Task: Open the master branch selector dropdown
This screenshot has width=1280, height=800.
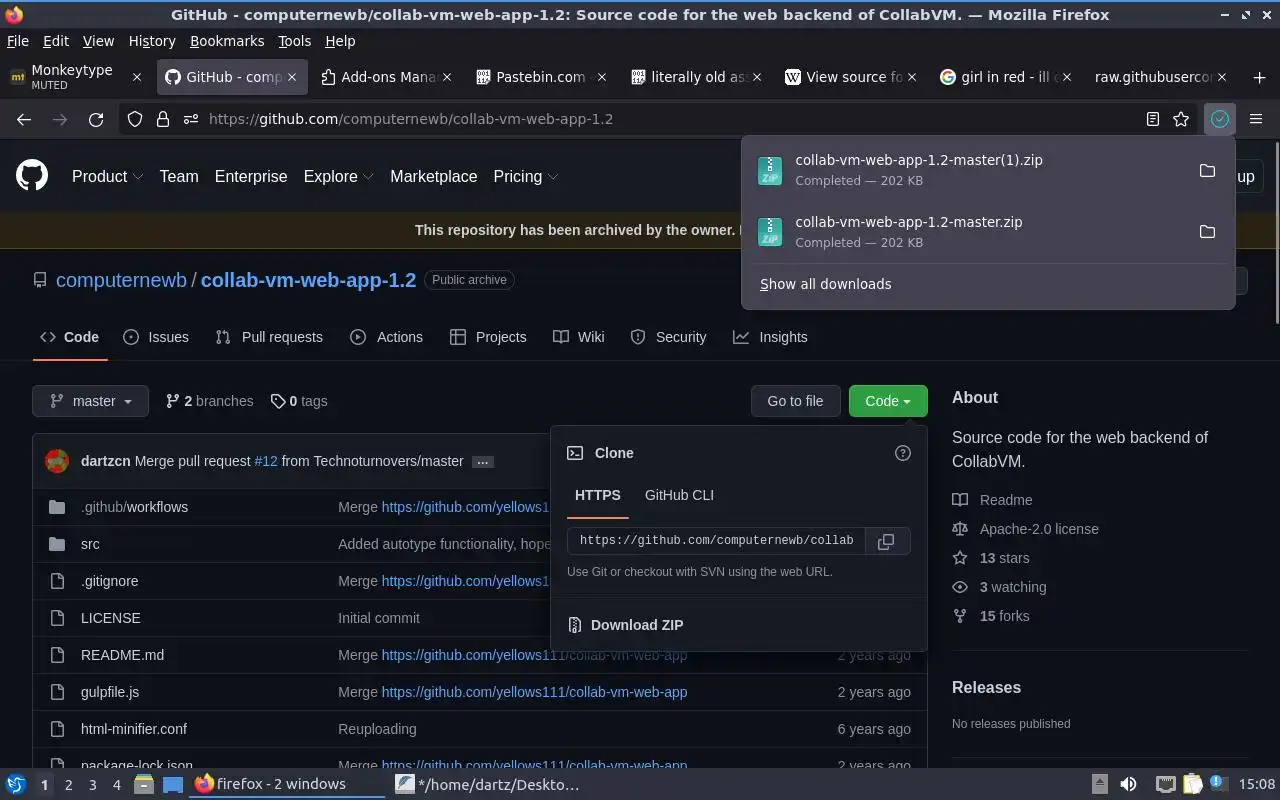Action: click(x=90, y=401)
